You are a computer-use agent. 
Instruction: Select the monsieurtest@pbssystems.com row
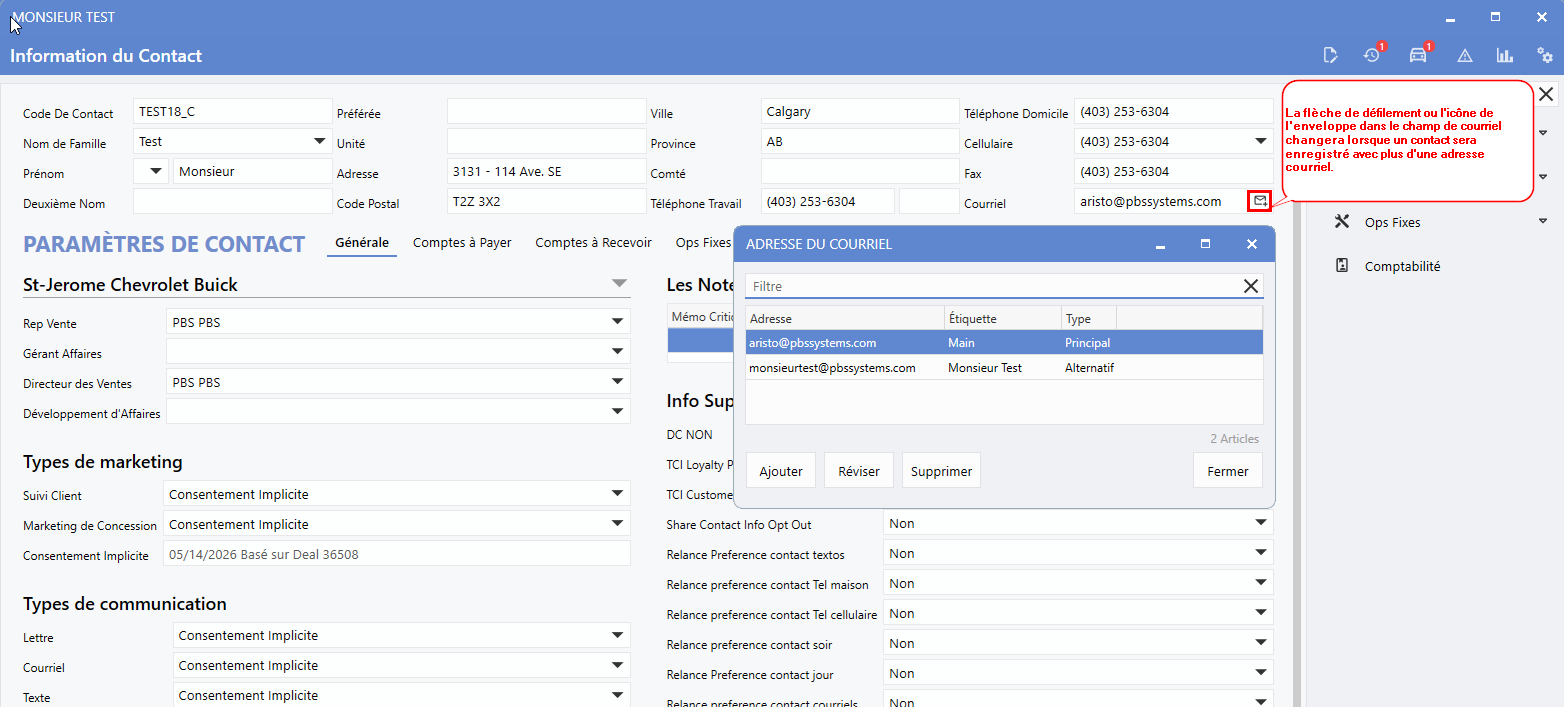coord(1004,368)
